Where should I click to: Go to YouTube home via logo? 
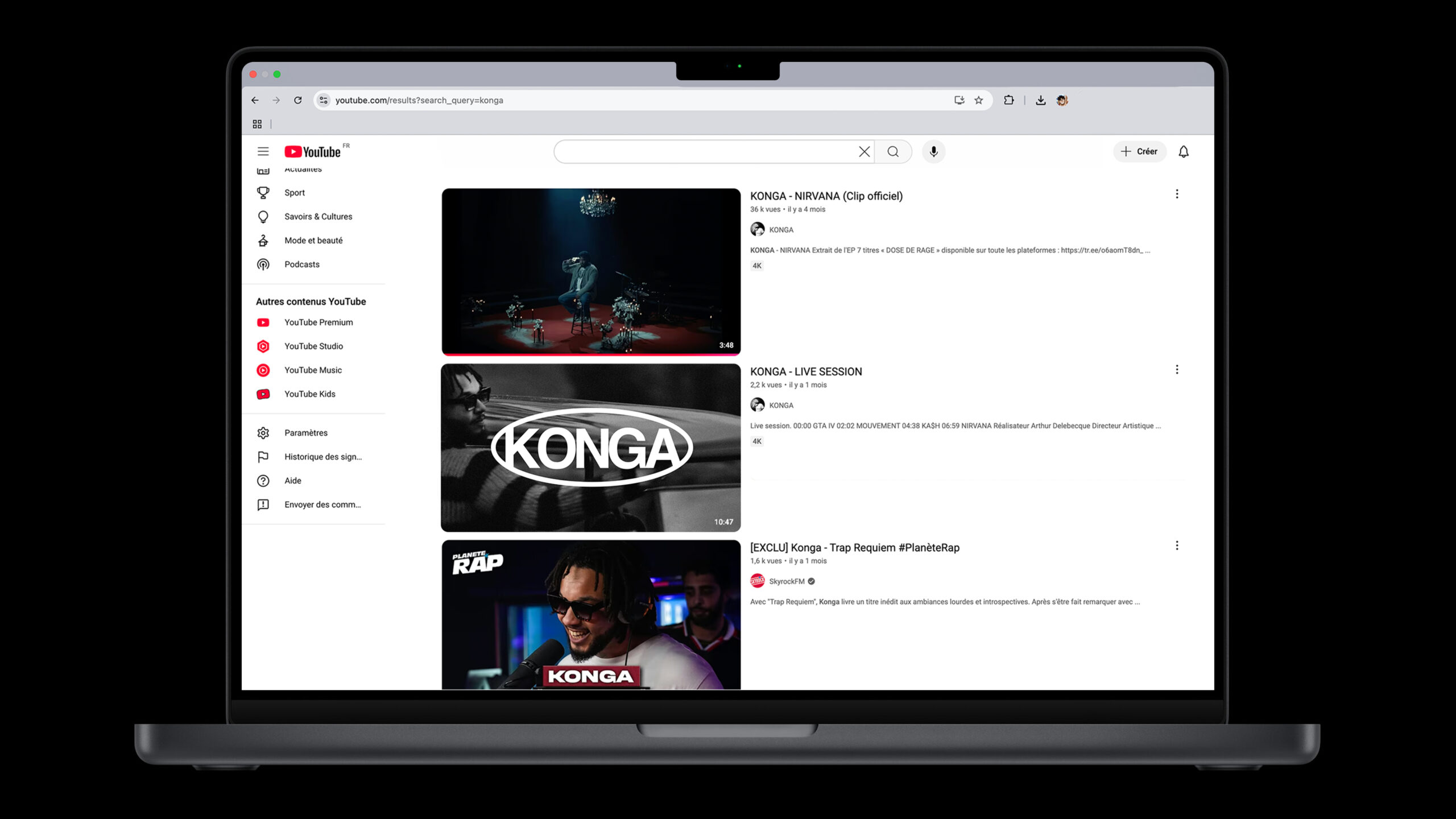click(x=313, y=152)
